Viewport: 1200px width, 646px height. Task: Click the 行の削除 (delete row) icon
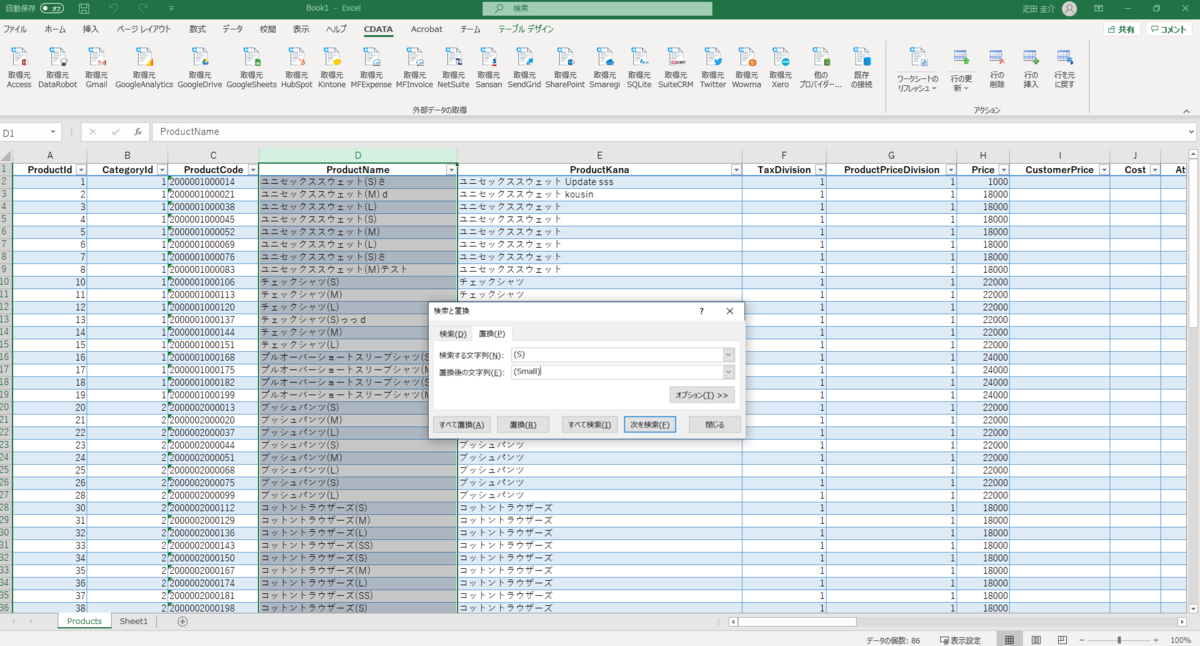(x=996, y=68)
